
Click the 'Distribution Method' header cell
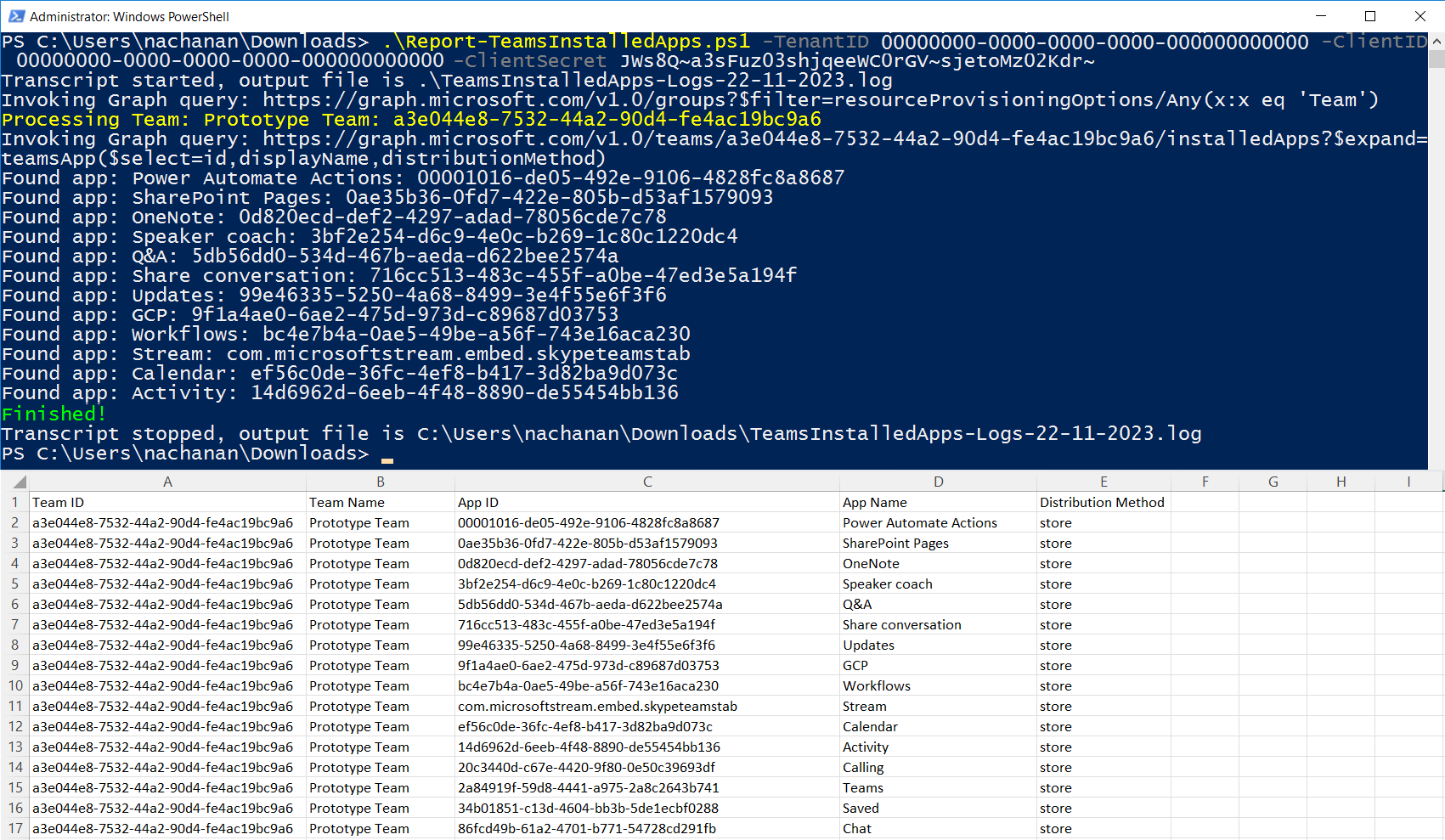tap(1104, 502)
